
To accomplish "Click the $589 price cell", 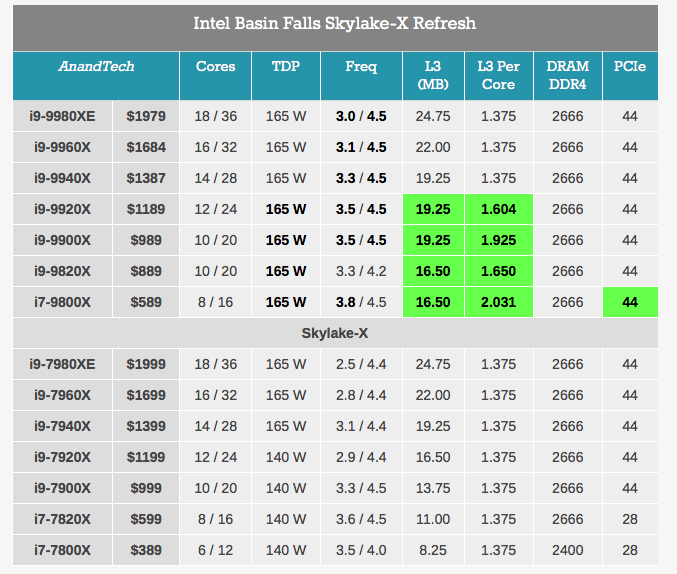I will (146, 302).
